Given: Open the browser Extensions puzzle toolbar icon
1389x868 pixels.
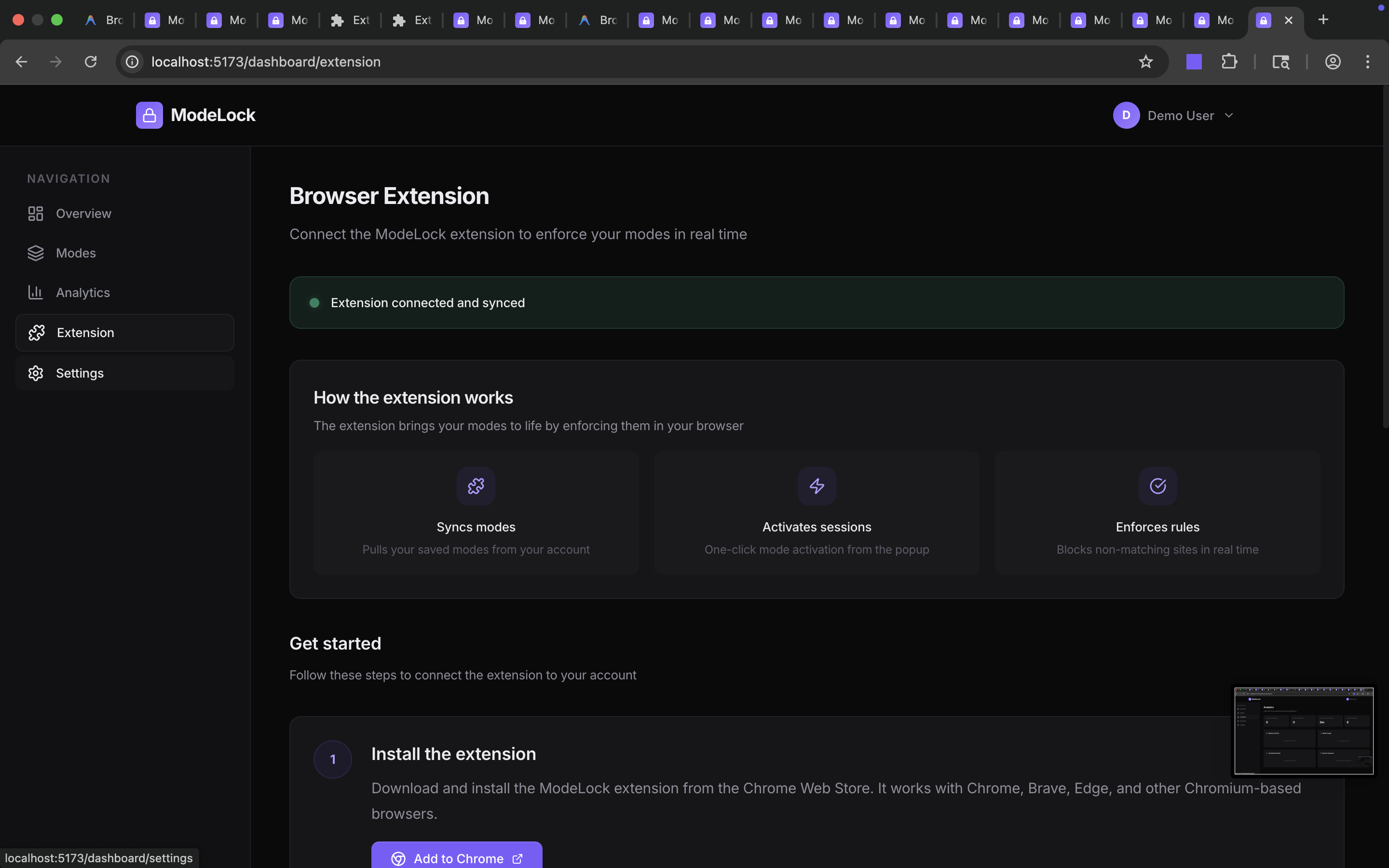Looking at the screenshot, I should pyautogui.click(x=1229, y=61).
